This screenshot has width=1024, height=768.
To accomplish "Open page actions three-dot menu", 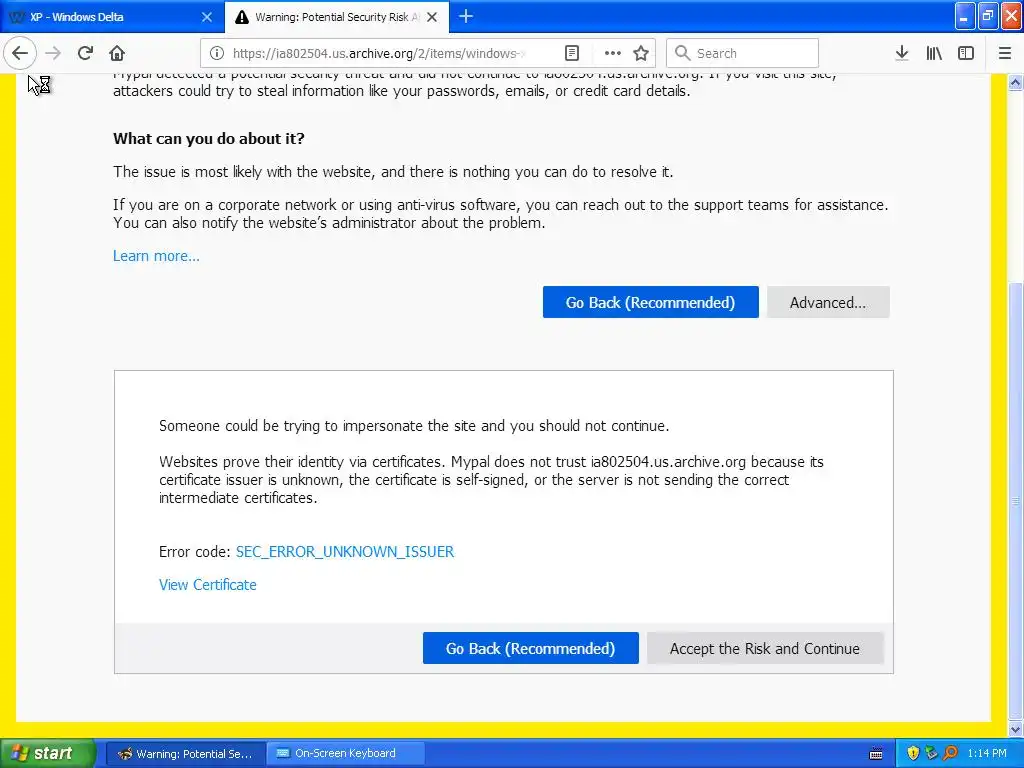I will (x=613, y=54).
